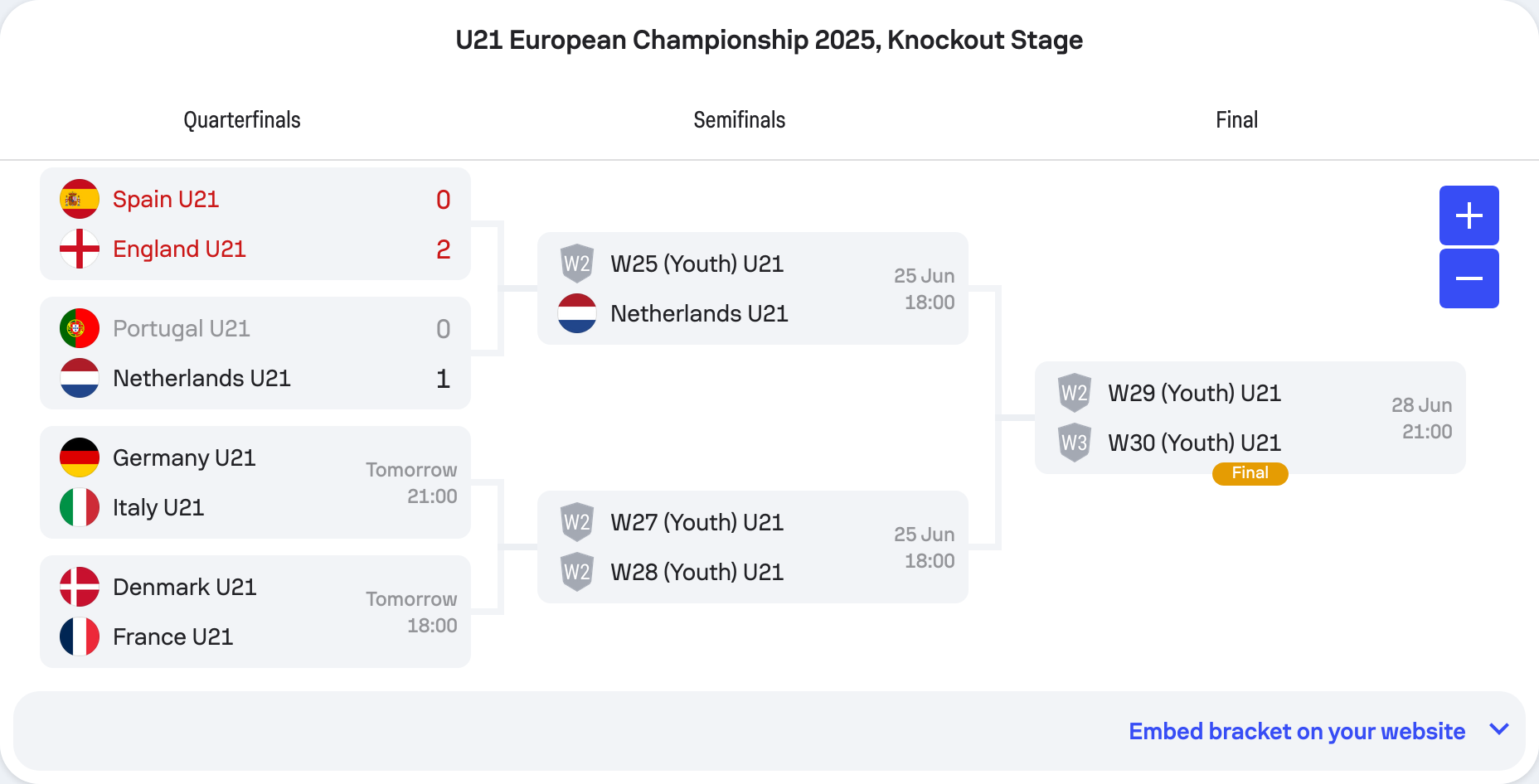Viewport: 1539px width, 784px height.
Task: Click Germany U21 flag in quarterfinals
Action: click(x=80, y=457)
